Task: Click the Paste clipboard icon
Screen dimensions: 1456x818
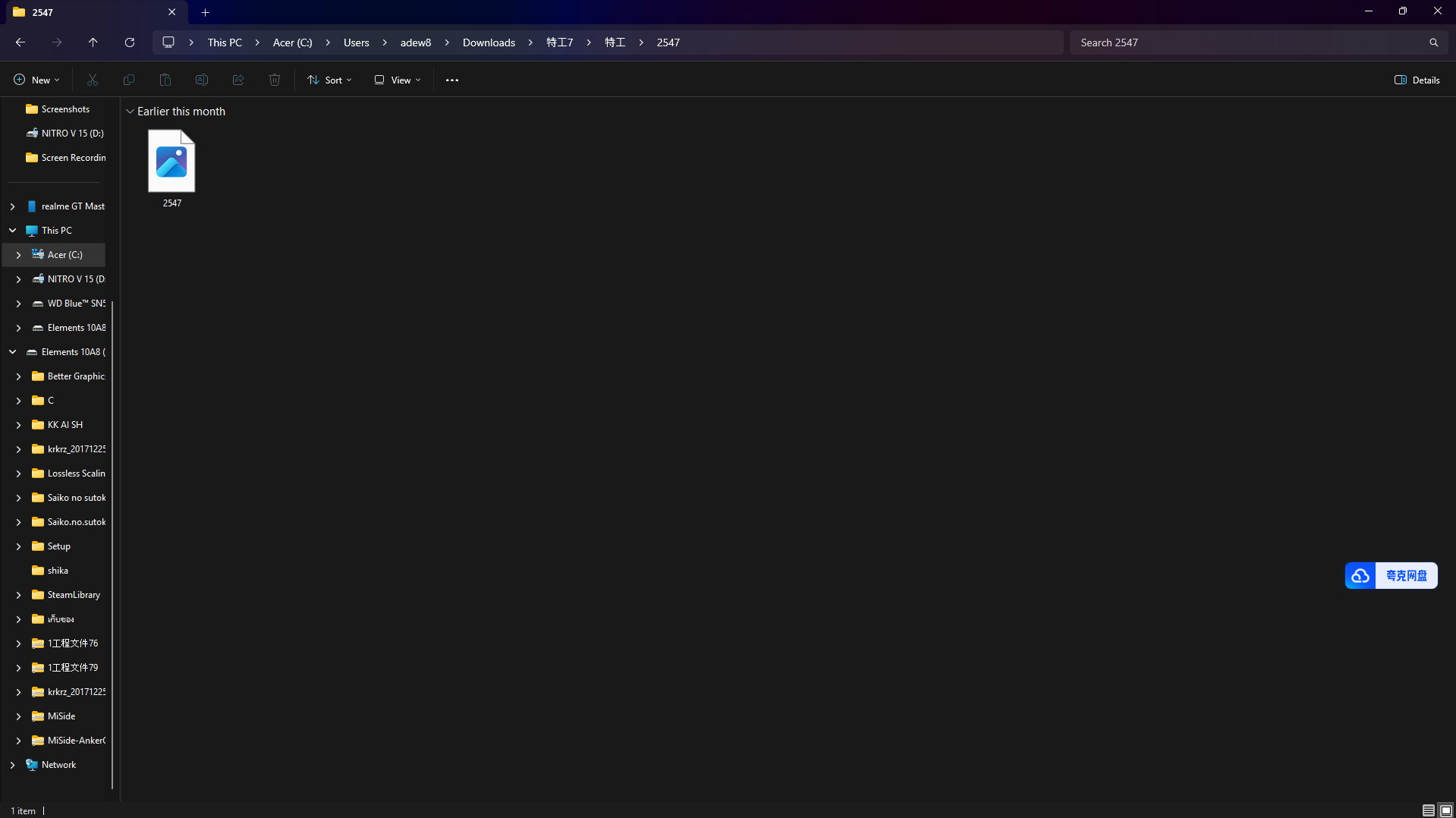Action: pyautogui.click(x=165, y=80)
